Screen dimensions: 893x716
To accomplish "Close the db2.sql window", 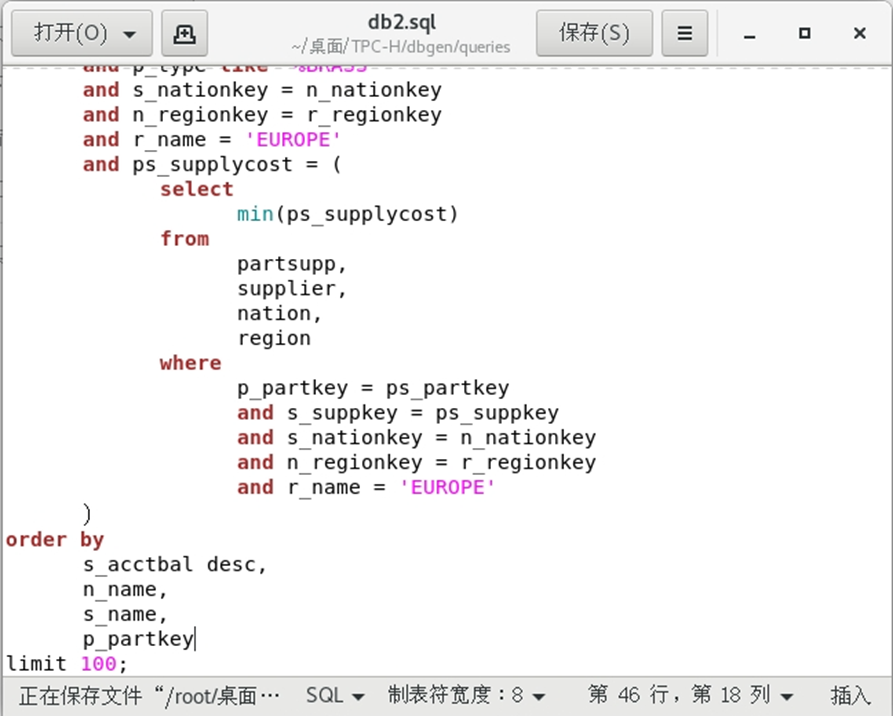I will click(x=859, y=34).
